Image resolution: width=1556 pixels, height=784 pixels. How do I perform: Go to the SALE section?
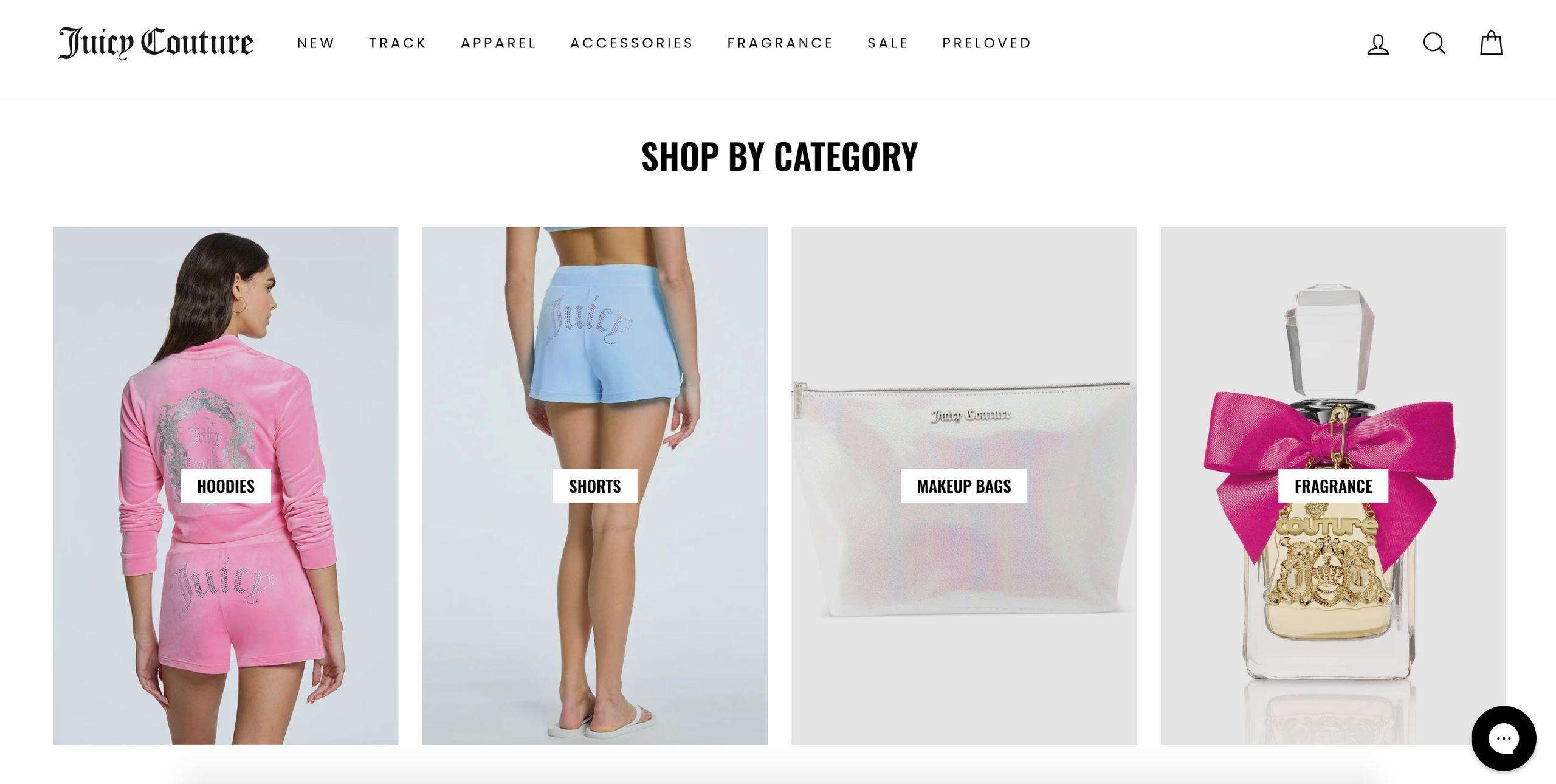point(888,43)
